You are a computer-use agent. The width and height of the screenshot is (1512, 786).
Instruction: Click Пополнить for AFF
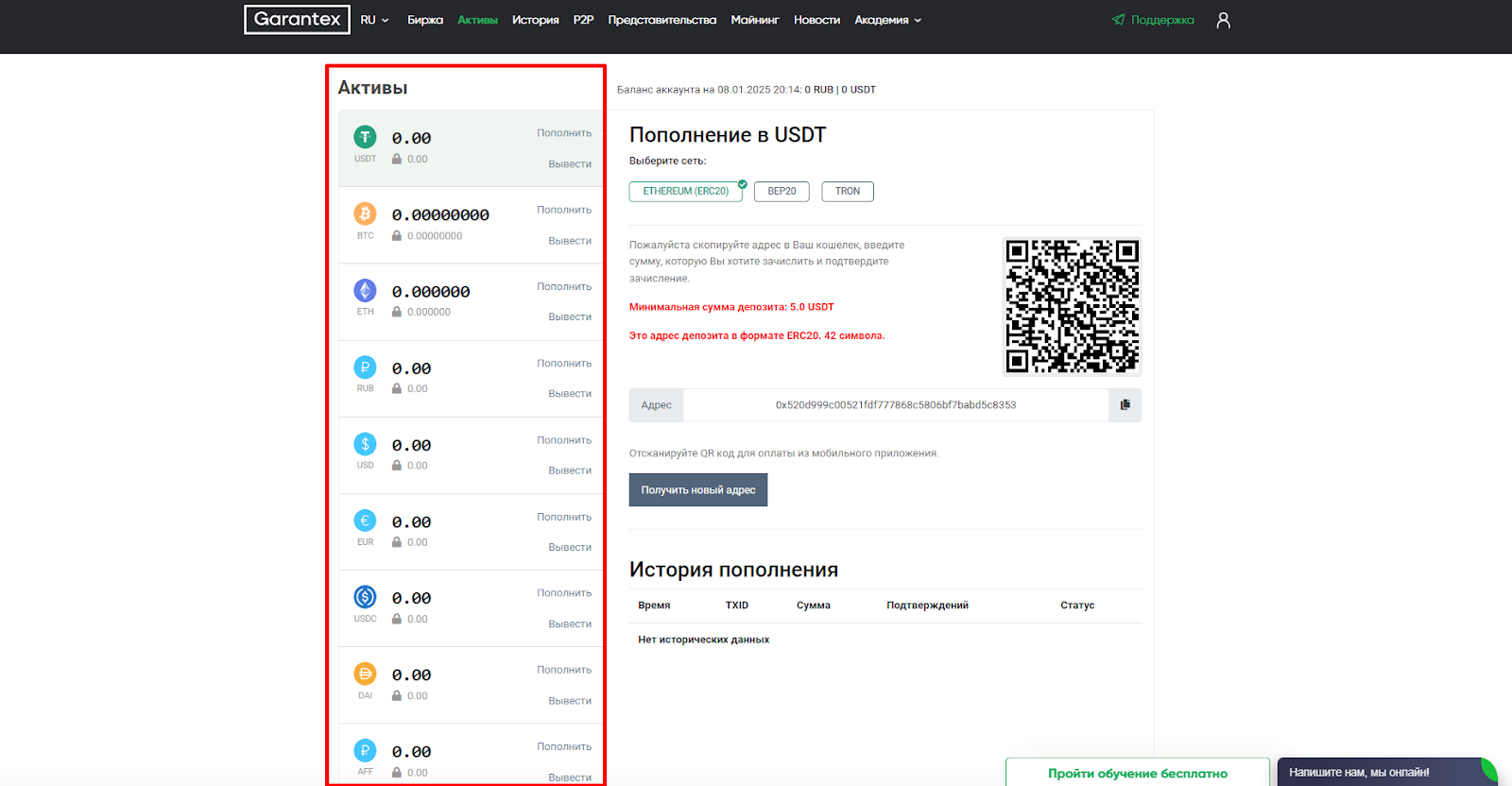[x=564, y=746]
